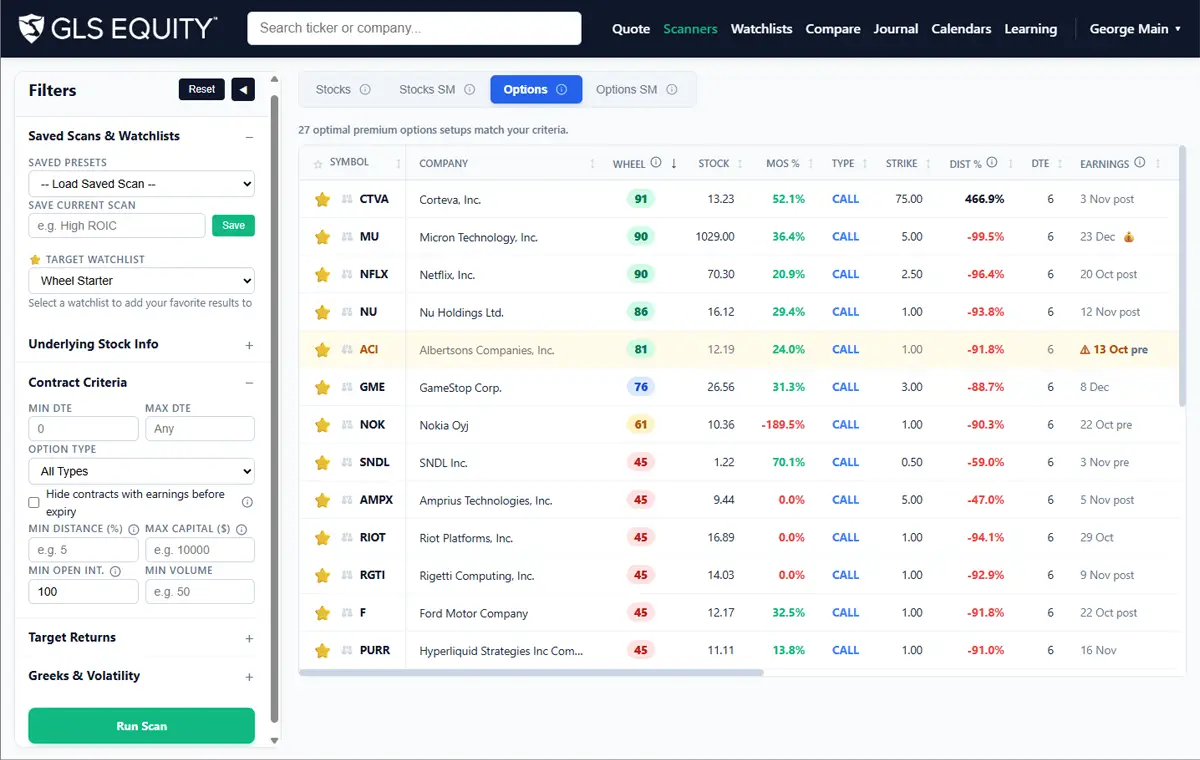This screenshot has width=1200, height=760.
Task: Sort by the WHEEL column arrow
Action: click(x=674, y=163)
